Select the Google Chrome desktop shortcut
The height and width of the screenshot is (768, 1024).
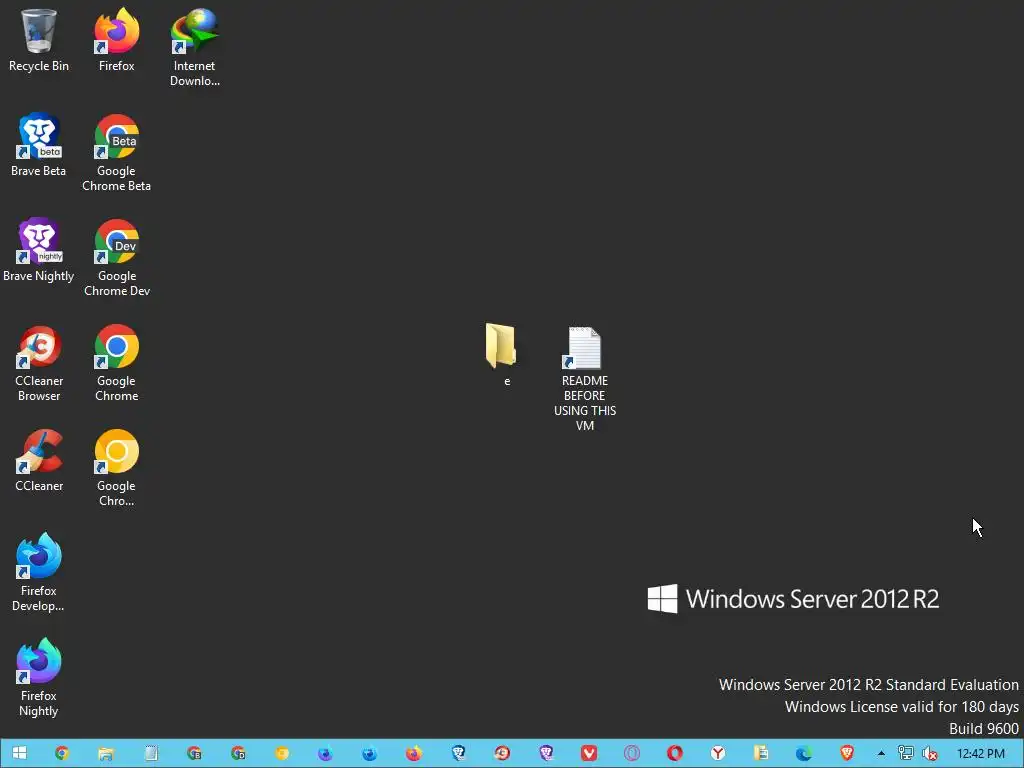coord(116,362)
